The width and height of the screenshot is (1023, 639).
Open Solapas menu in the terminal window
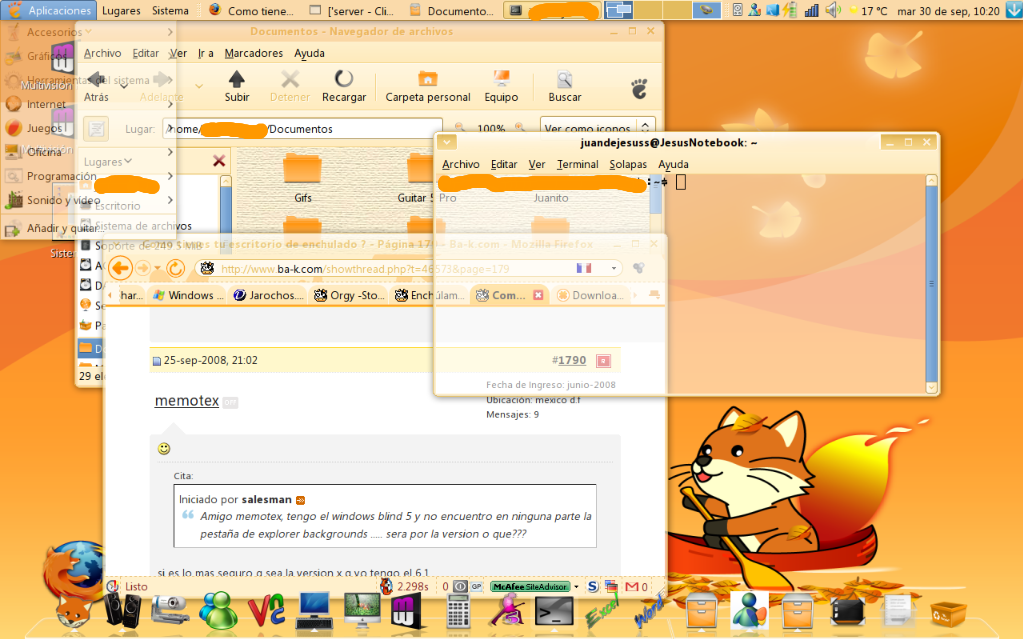(x=628, y=164)
